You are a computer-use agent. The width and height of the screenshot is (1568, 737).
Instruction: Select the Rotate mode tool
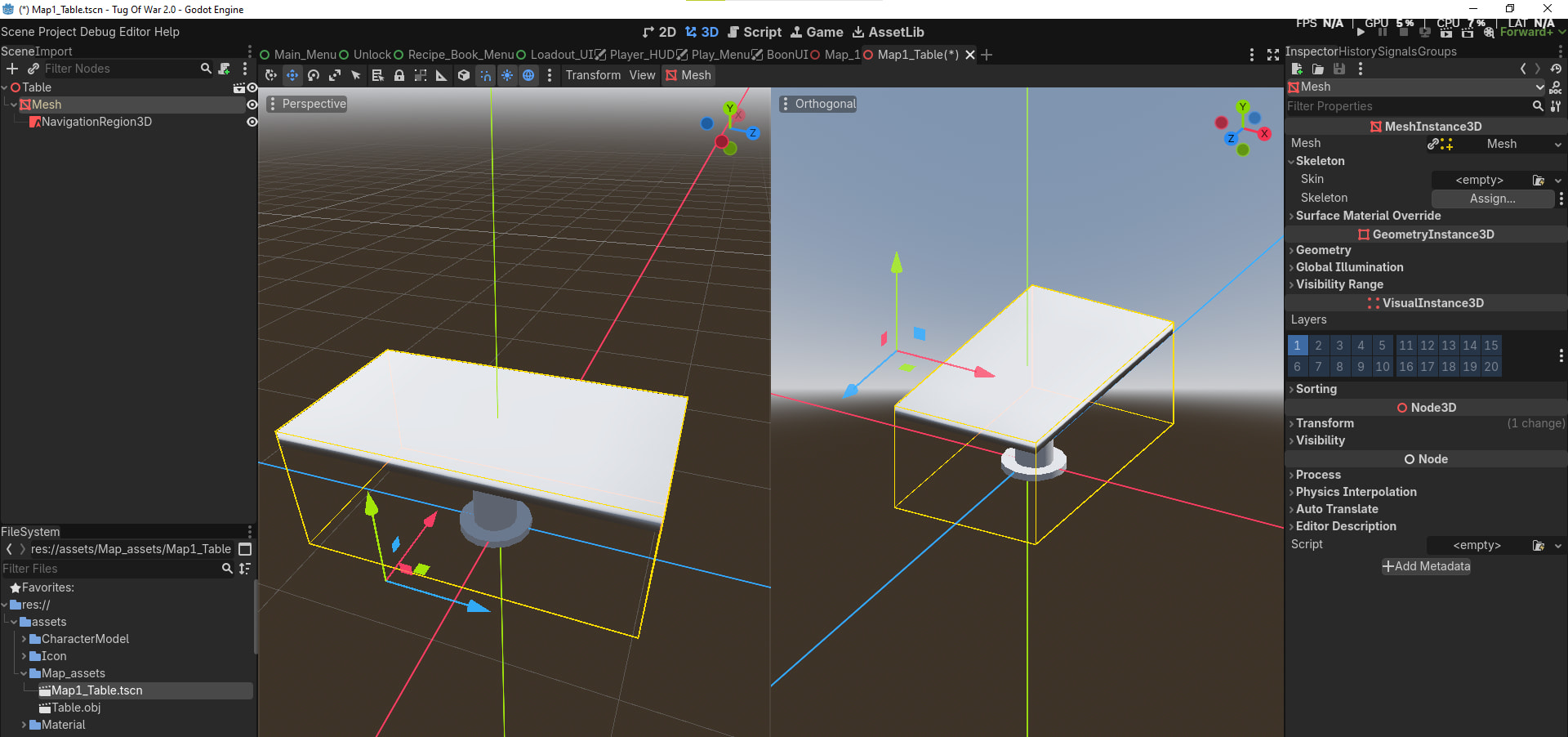(313, 75)
